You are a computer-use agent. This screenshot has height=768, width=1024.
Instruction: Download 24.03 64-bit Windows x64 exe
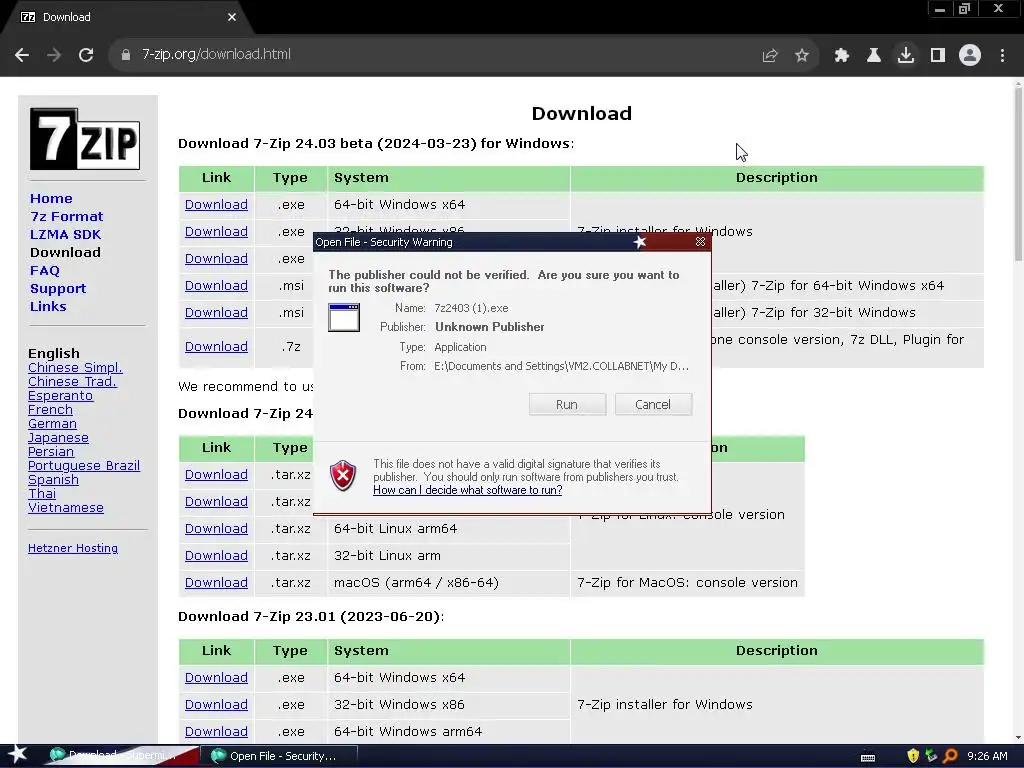[216, 204]
